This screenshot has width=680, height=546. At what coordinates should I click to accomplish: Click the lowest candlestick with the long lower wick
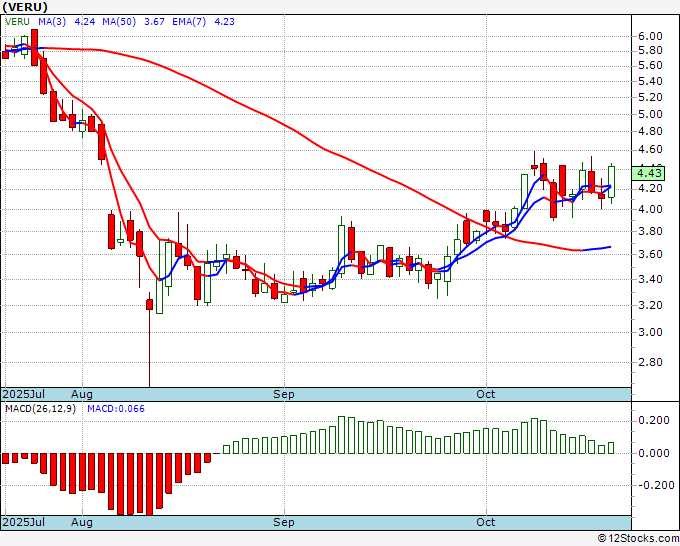pyautogui.click(x=150, y=338)
